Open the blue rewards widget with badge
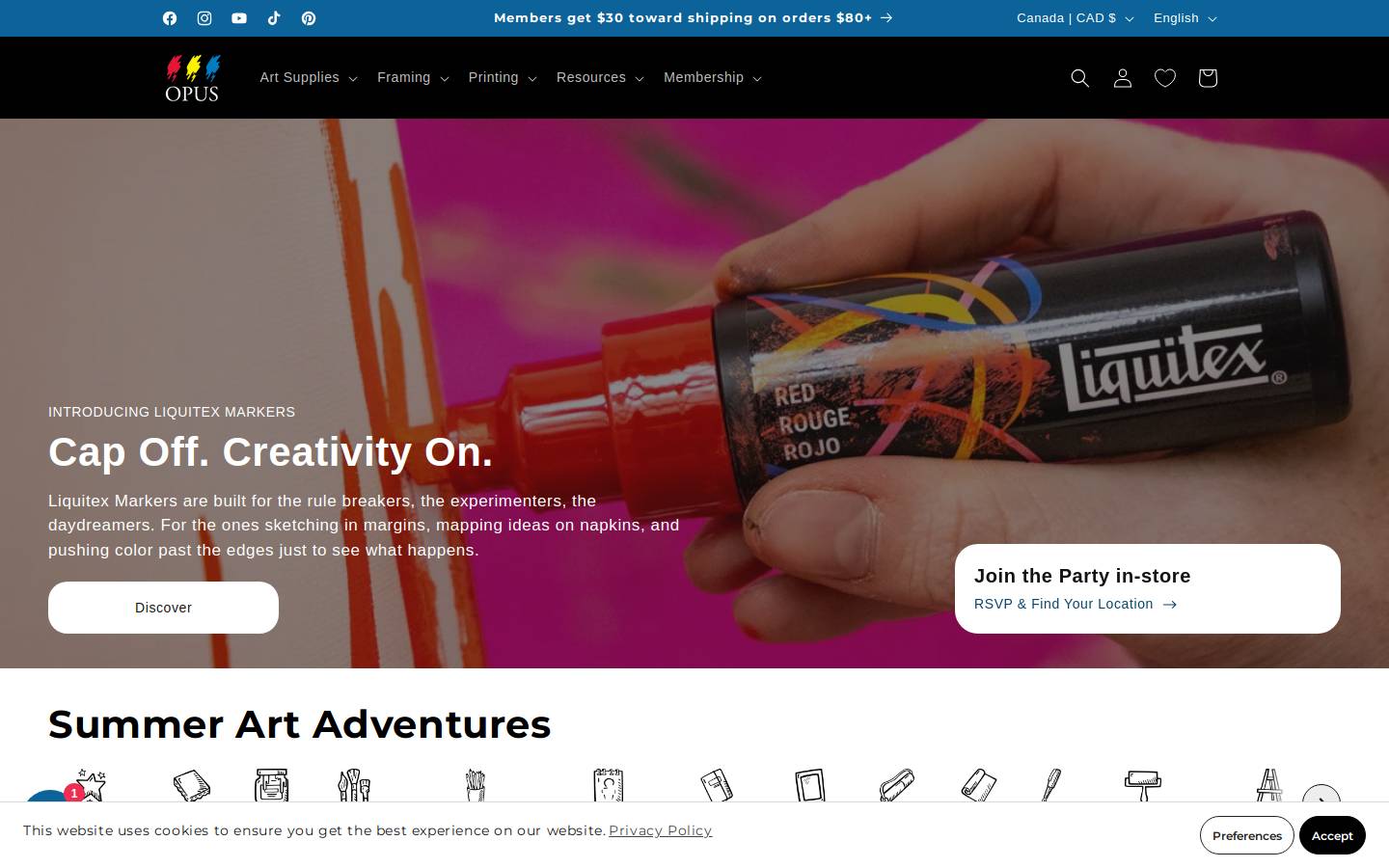Screen dimensions: 1389x868 pyautogui.click(x=48, y=795)
